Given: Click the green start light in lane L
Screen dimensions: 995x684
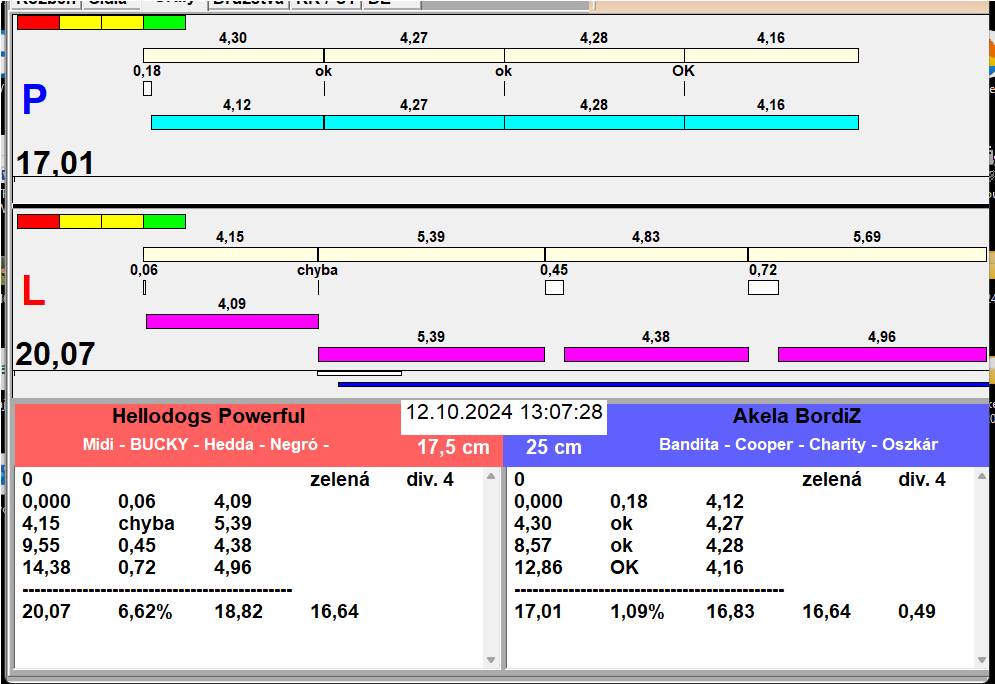Looking at the screenshot, I should [x=164, y=221].
